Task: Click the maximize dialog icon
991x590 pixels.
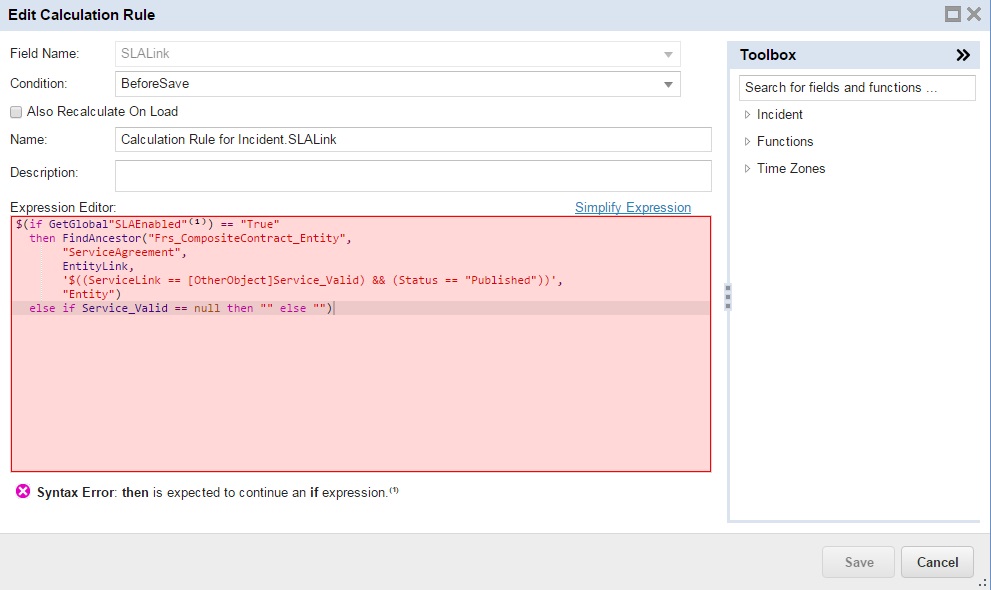Action: click(952, 14)
